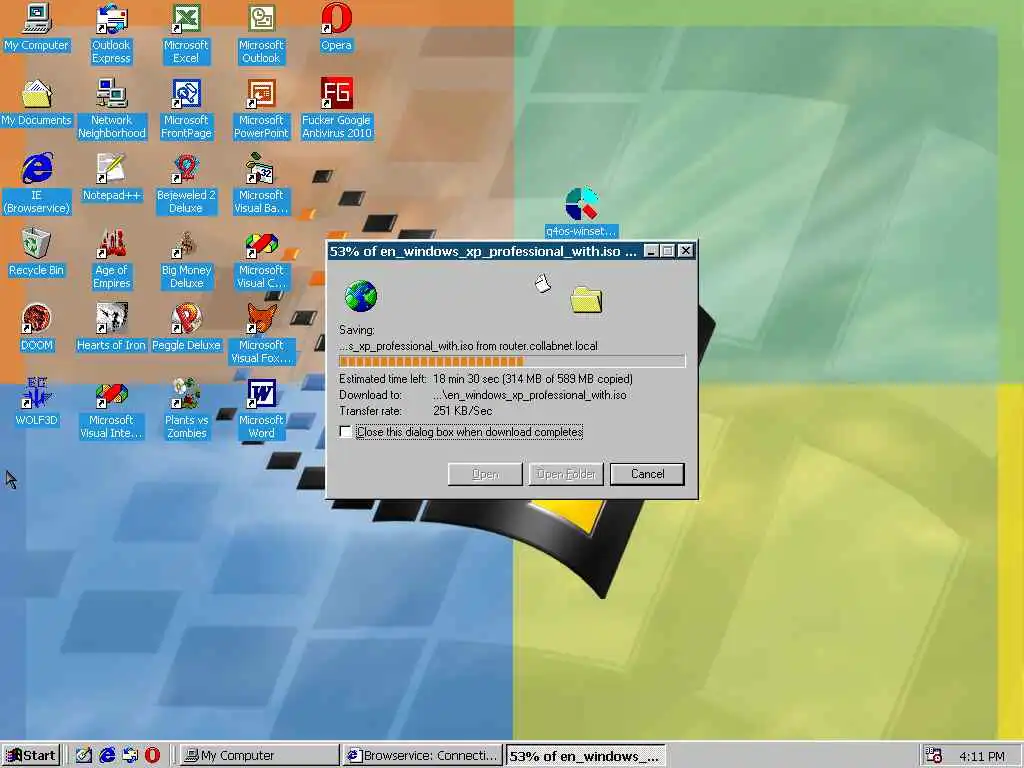1024x768 pixels.
Task: Click the Open Folder button in download dialog
Action: (x=566, y=474)
